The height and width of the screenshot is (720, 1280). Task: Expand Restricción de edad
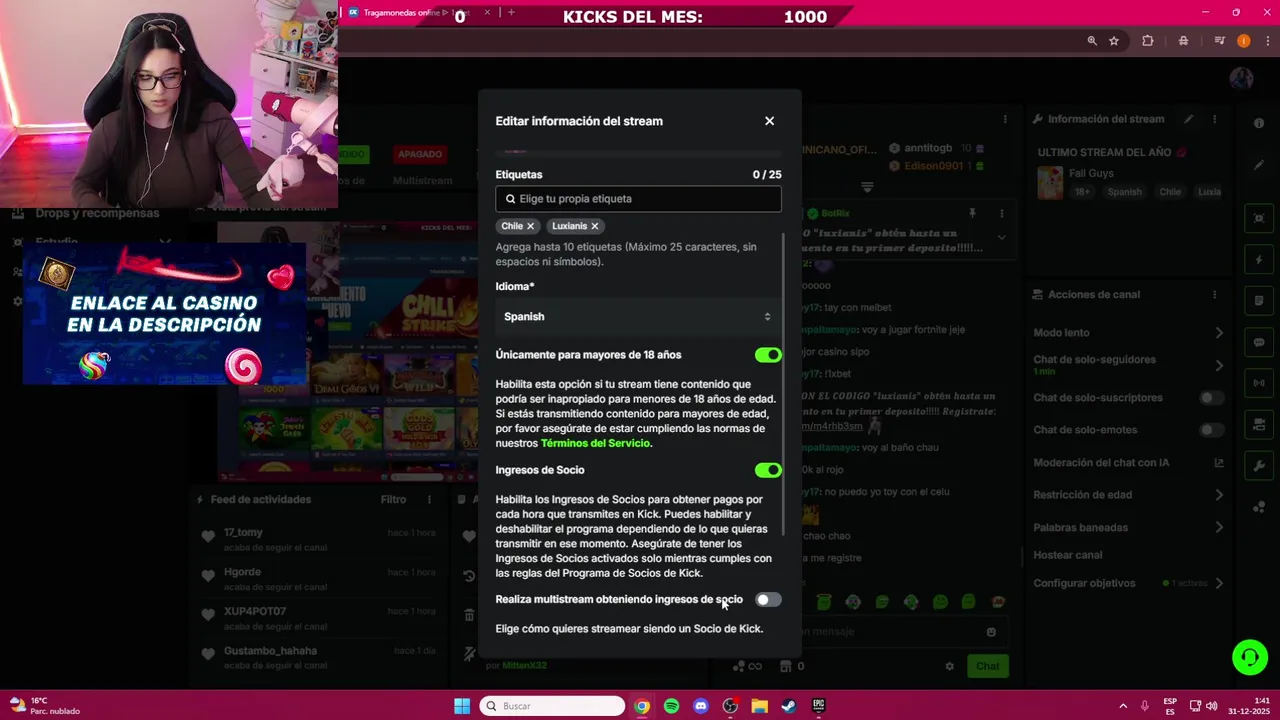[1219, 495]
